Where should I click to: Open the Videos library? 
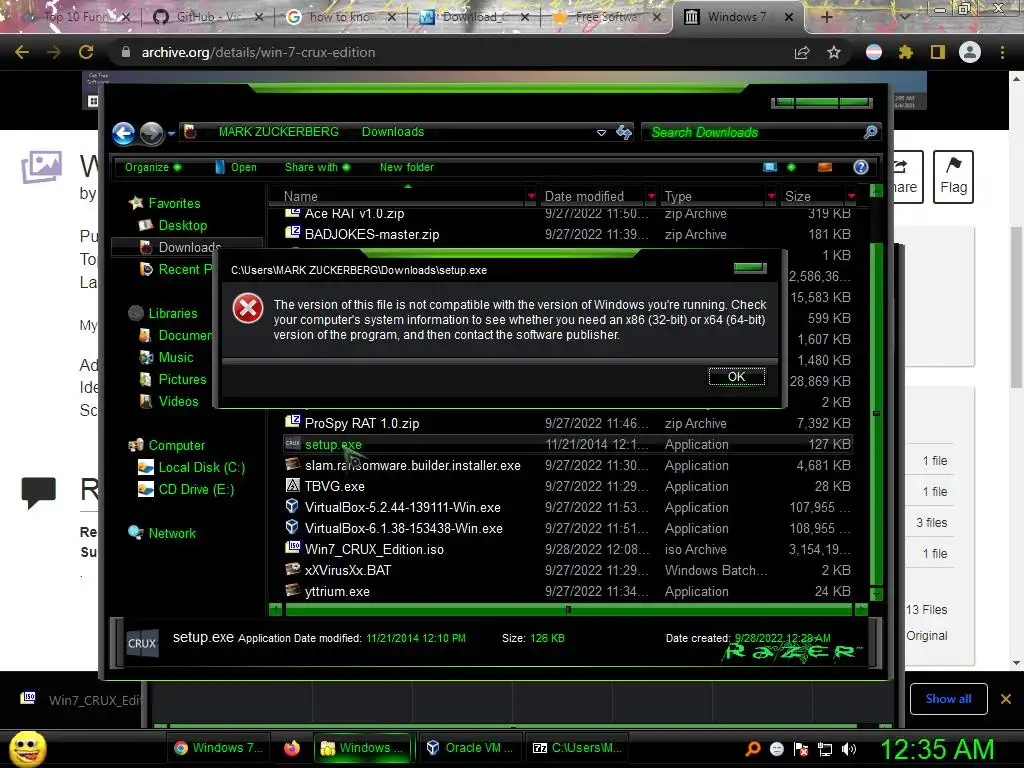(169, 401)
